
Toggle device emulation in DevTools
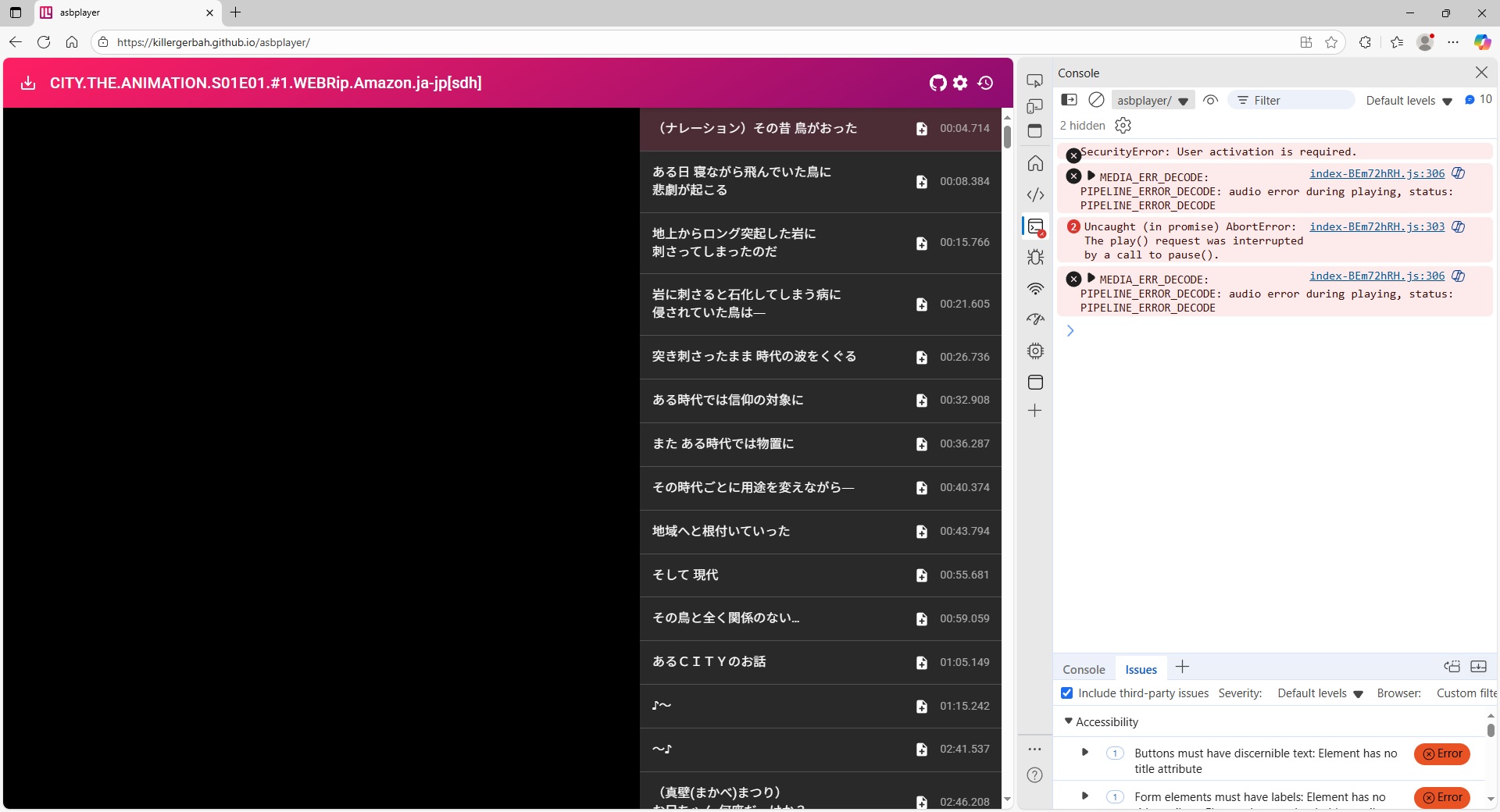pyautogui.click(x=1035, y=106)
